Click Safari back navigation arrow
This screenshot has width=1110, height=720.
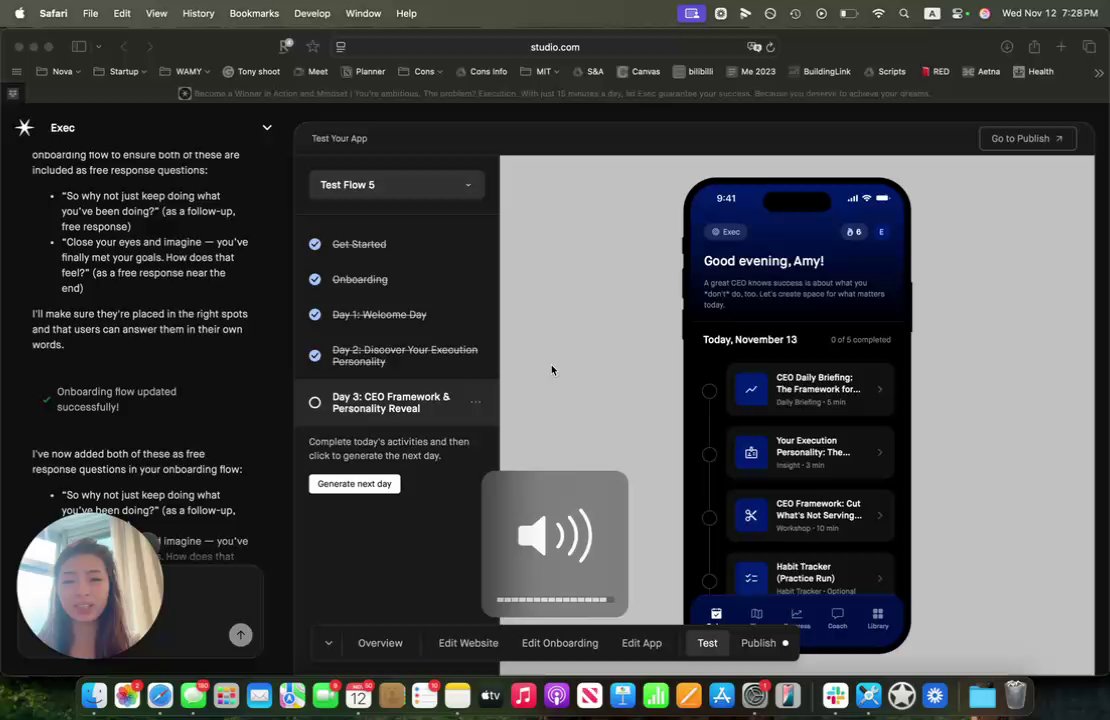pos(124,47)
